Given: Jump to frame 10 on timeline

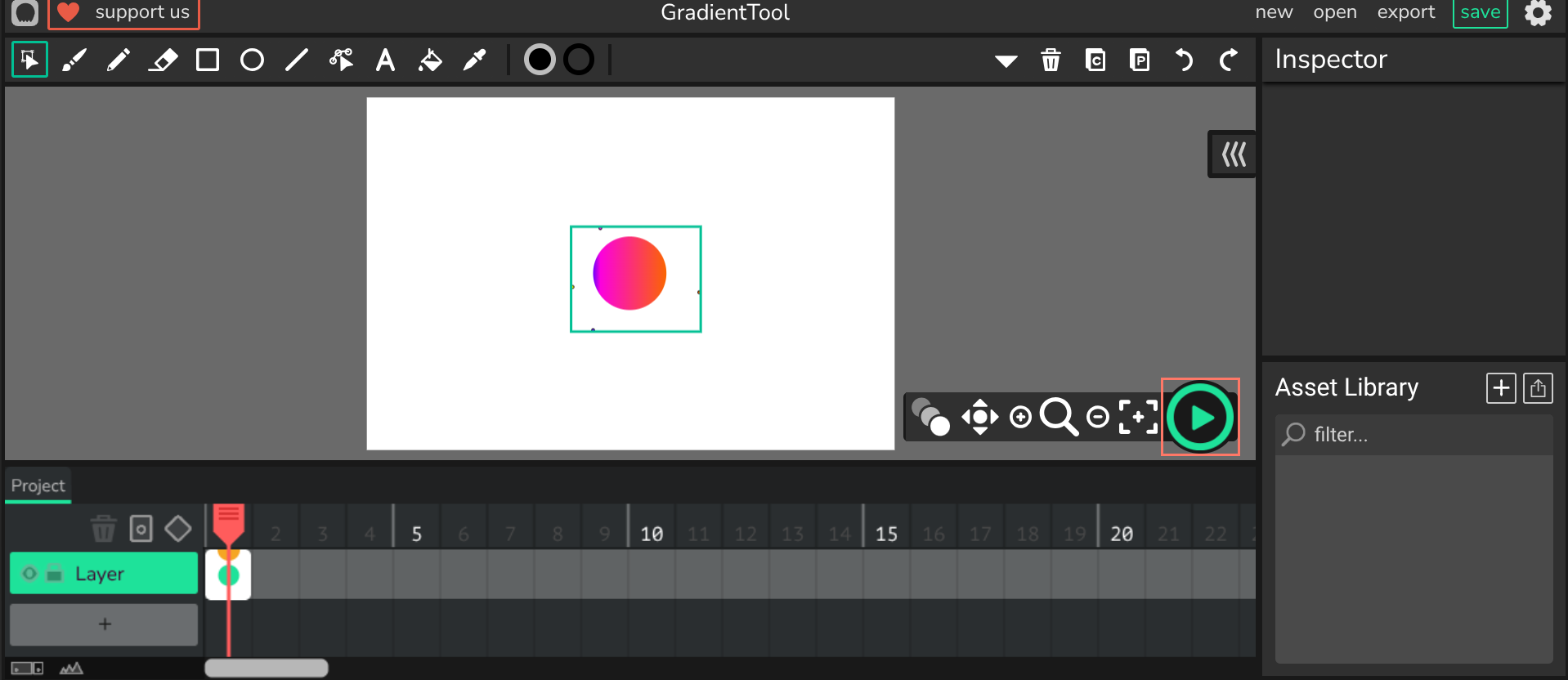Looking at the screenshot, I should pos(652,534).
